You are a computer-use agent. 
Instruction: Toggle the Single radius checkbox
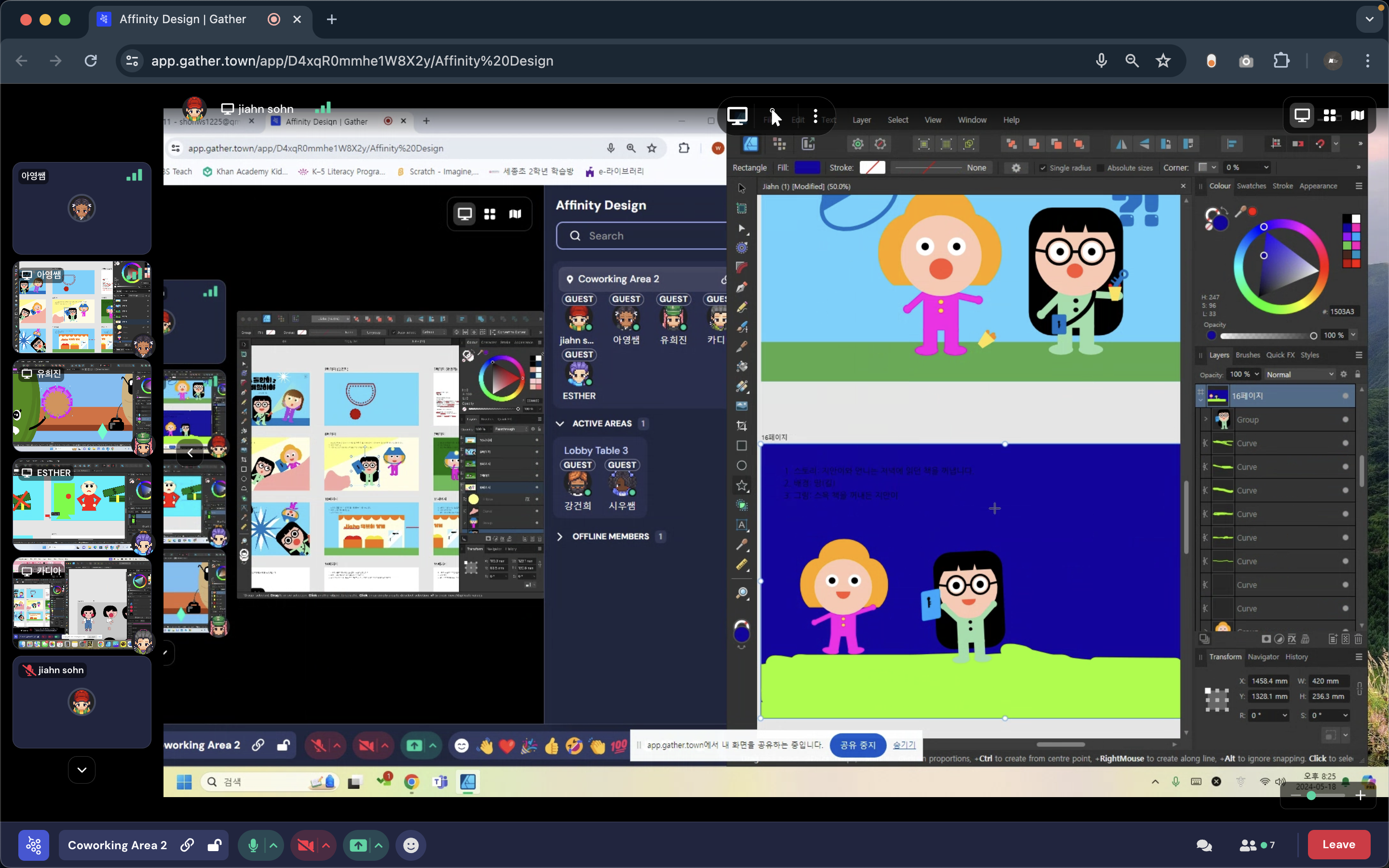[x=1042, y=168]
